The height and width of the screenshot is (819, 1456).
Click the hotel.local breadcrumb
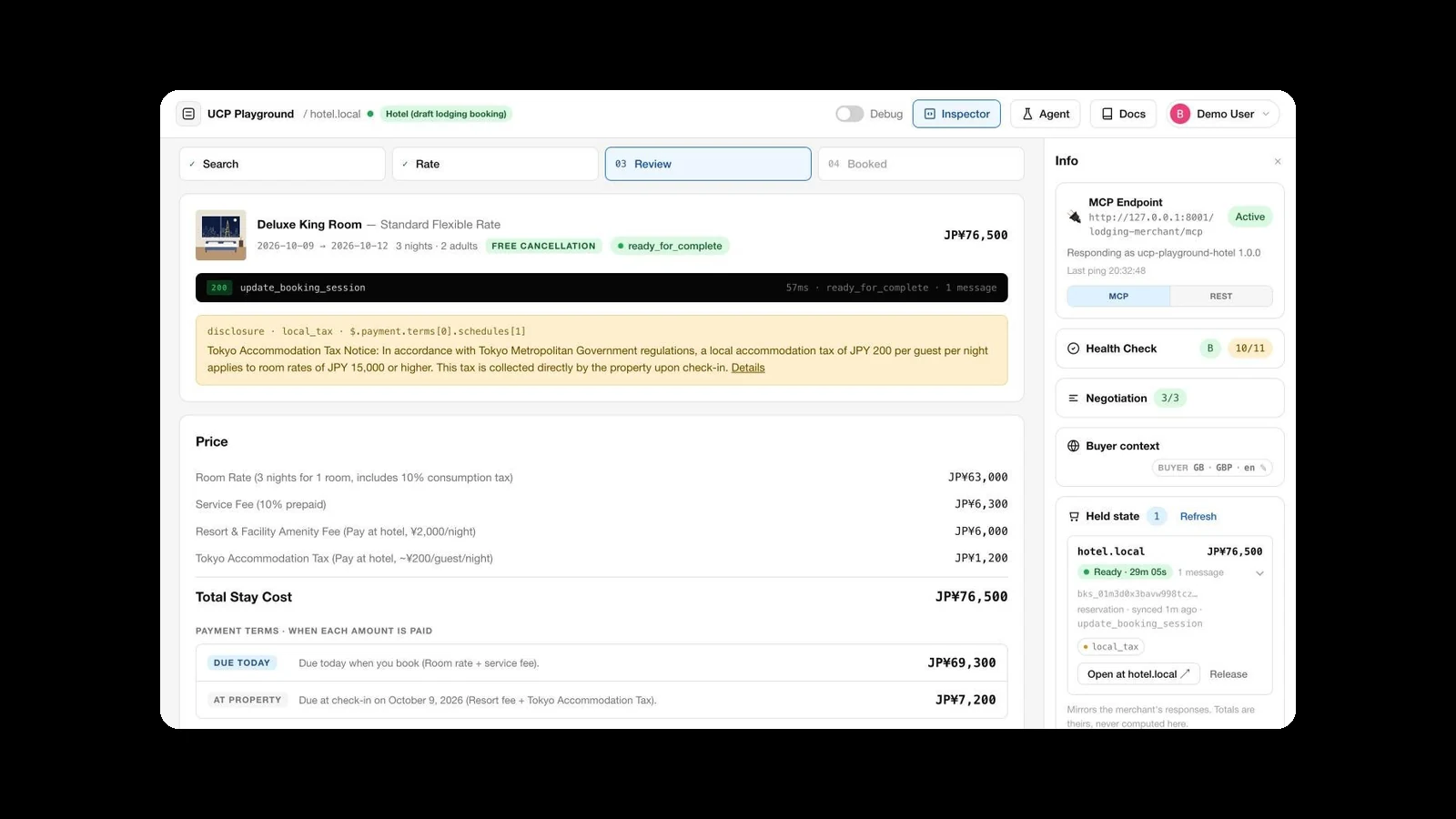pos(335,114)
